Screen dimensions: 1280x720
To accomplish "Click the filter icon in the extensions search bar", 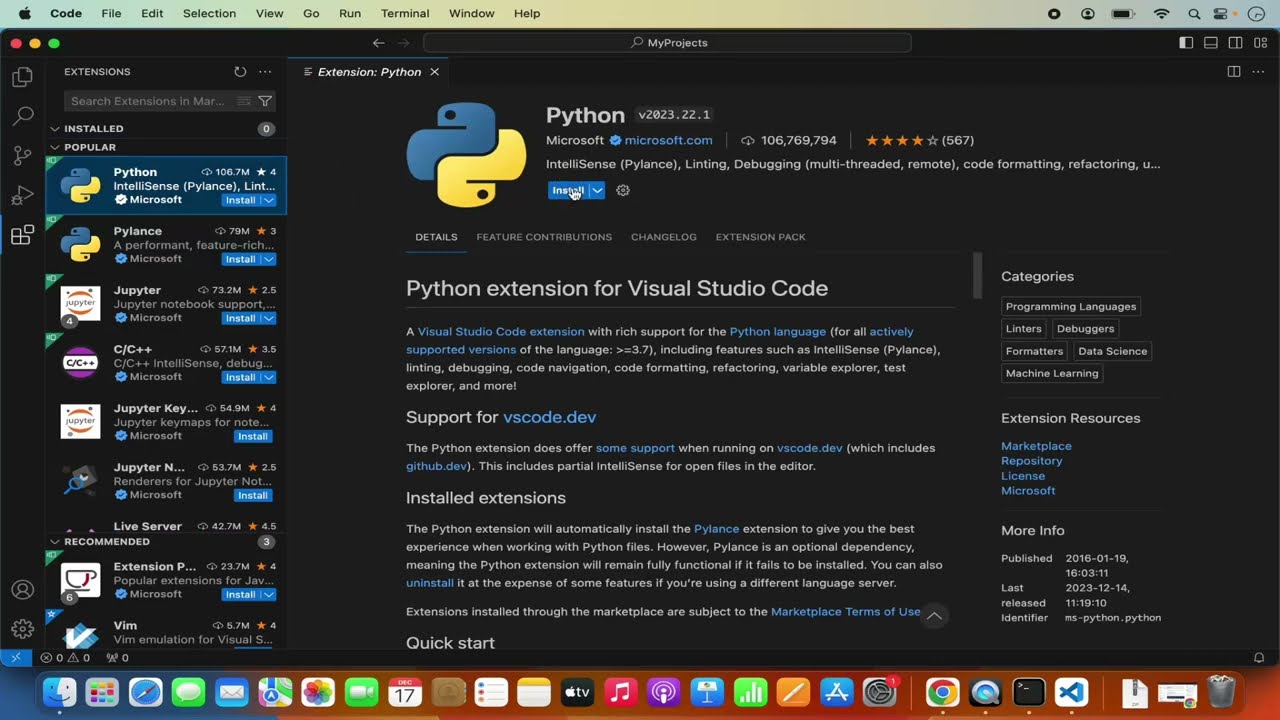I will (264, 101).
